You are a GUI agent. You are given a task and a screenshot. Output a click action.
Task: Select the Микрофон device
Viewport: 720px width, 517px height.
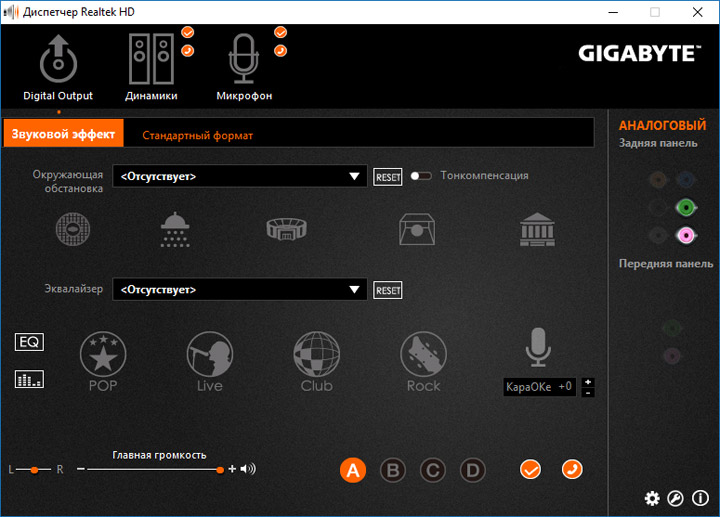click(x=244, y=67)
